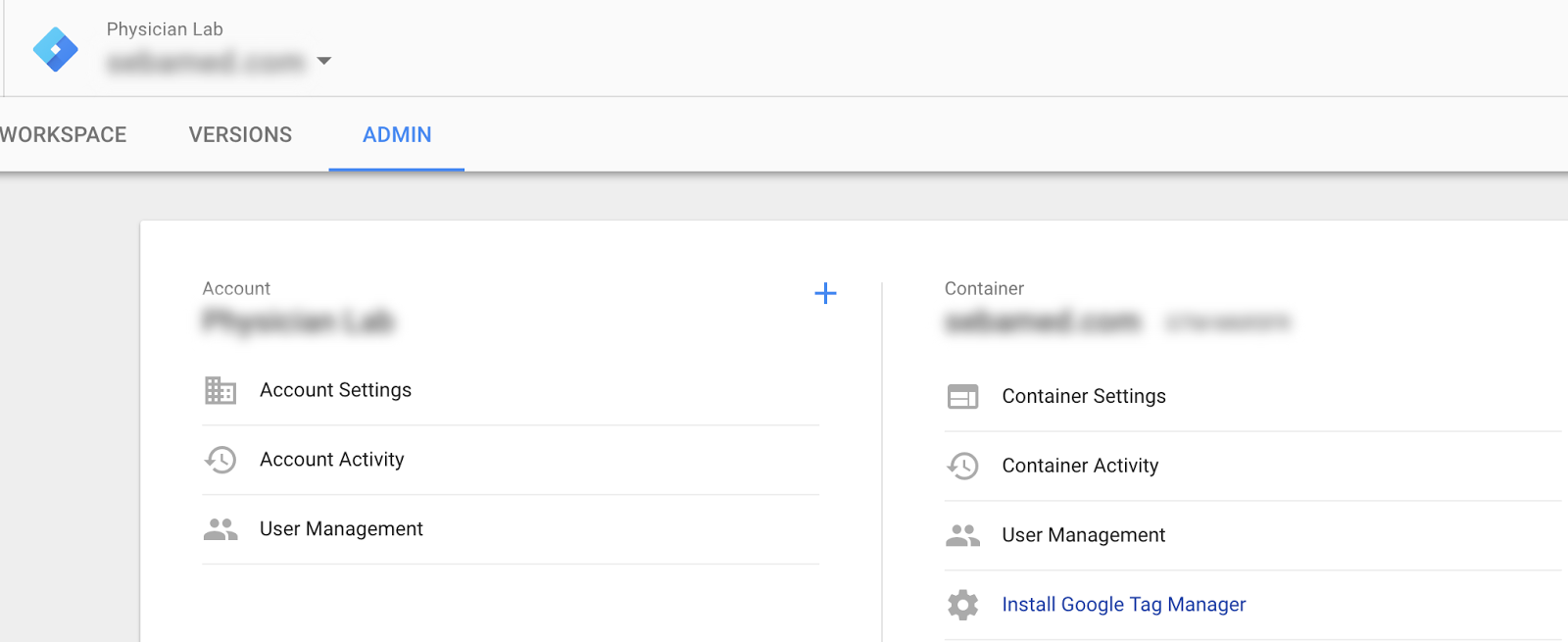Image resolution: width=1568 pixels, height=642 pixels.
Task: Open Account Settings text label
Action: (x=335, y=390)
